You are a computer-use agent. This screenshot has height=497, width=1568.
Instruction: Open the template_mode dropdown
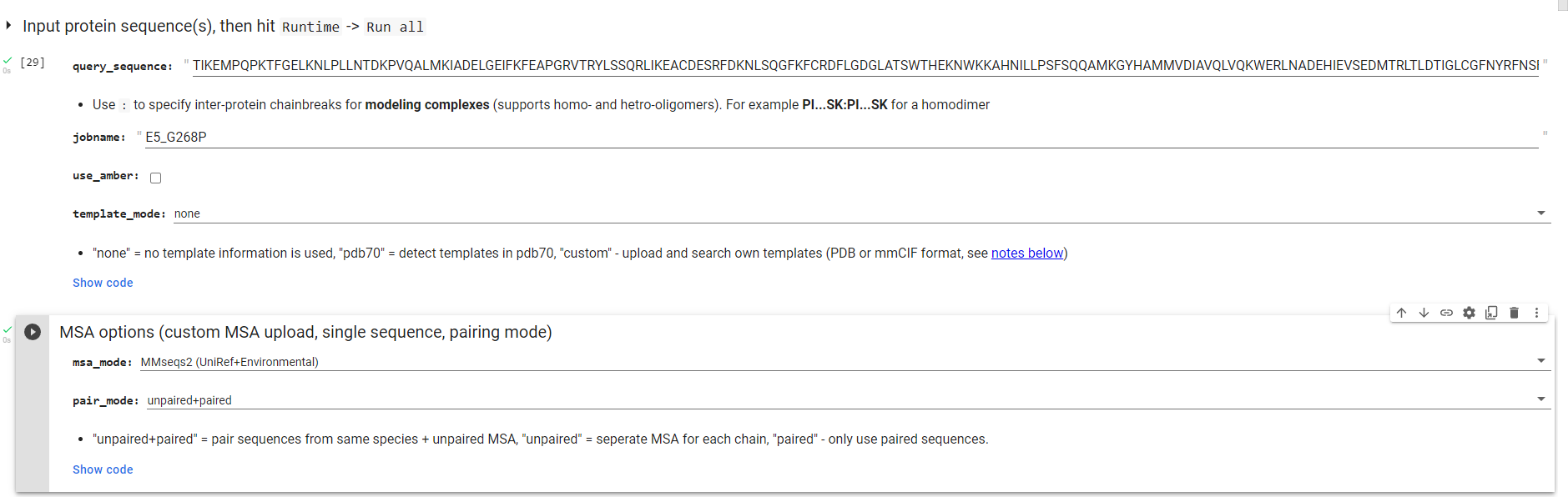(x=1540, y=213)
